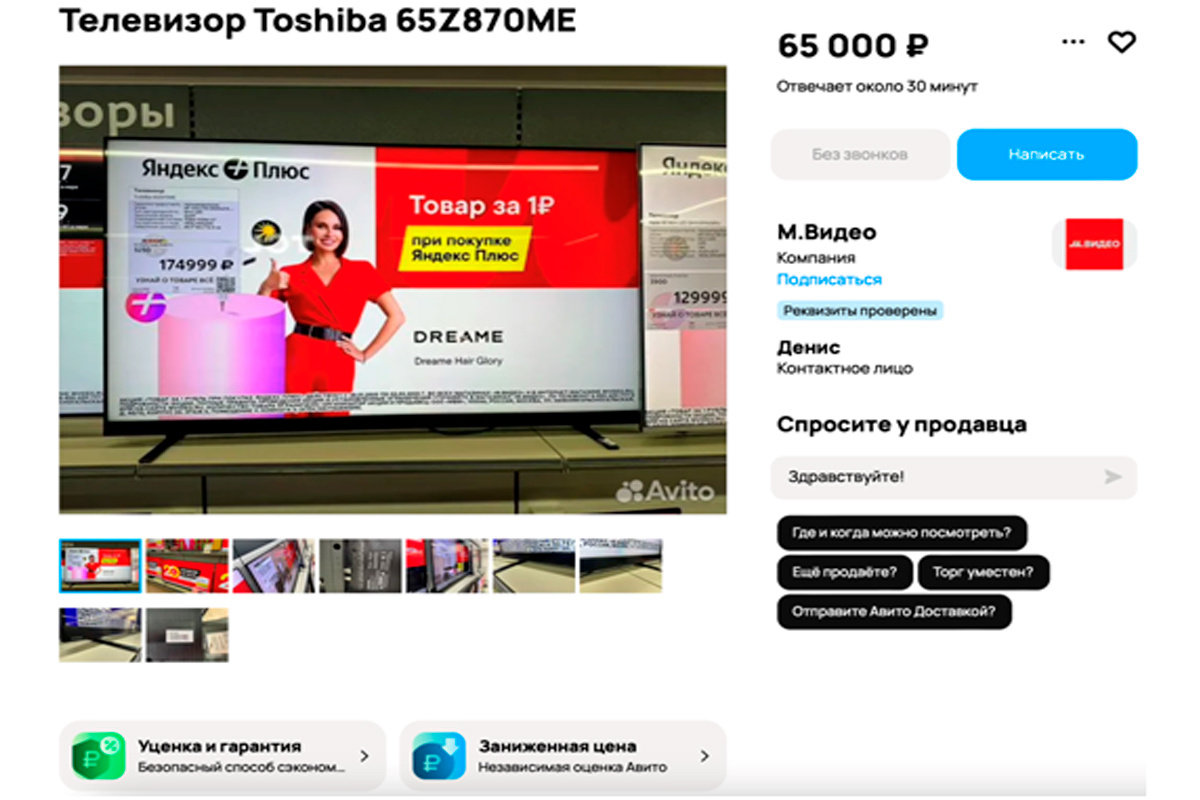Expand Уценка и гарантия chevron
The height and width of the screenshot is (800, 1200).
point(364,756)
